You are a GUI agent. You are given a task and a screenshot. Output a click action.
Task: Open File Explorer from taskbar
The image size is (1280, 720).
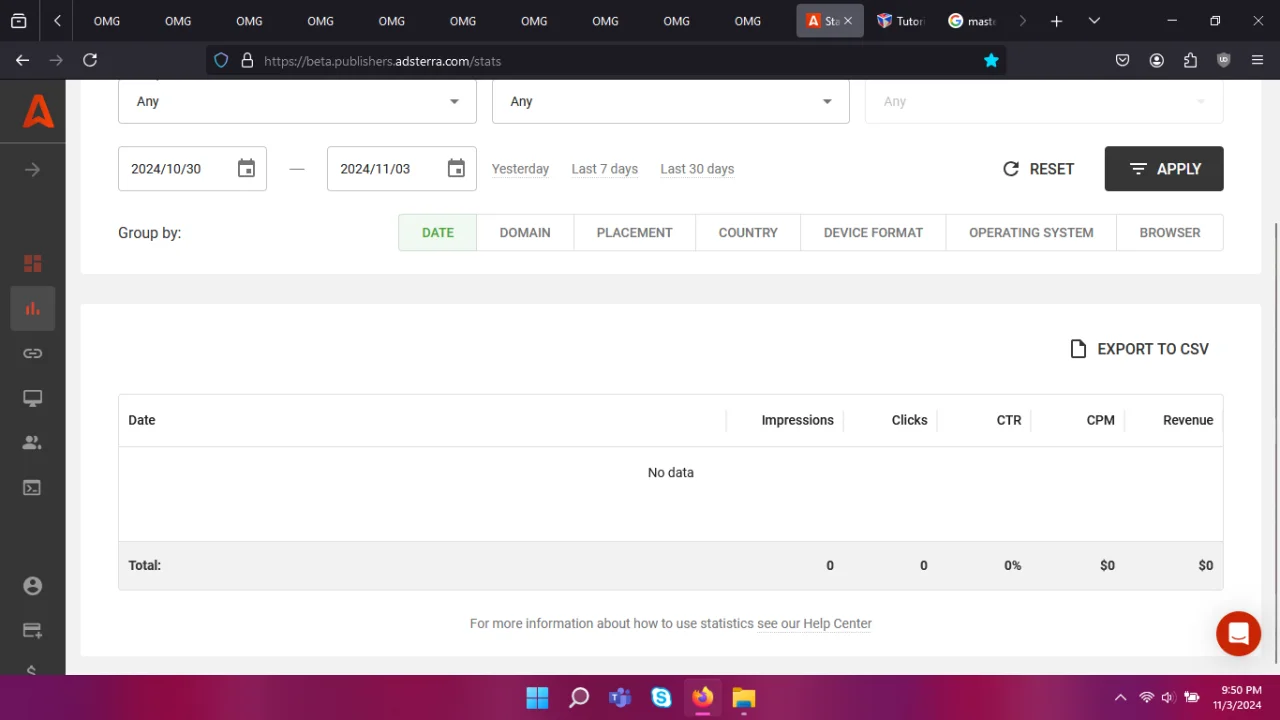tap(743, 697)
